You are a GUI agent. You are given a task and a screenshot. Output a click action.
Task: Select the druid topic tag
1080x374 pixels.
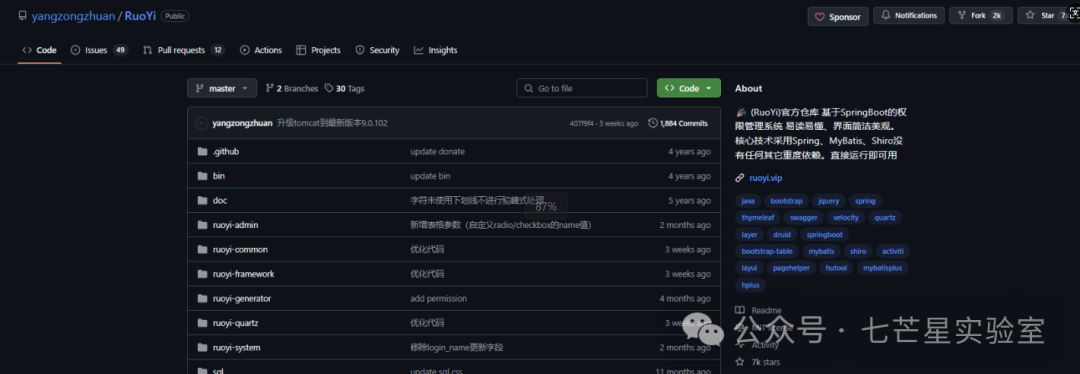[782, 234]
